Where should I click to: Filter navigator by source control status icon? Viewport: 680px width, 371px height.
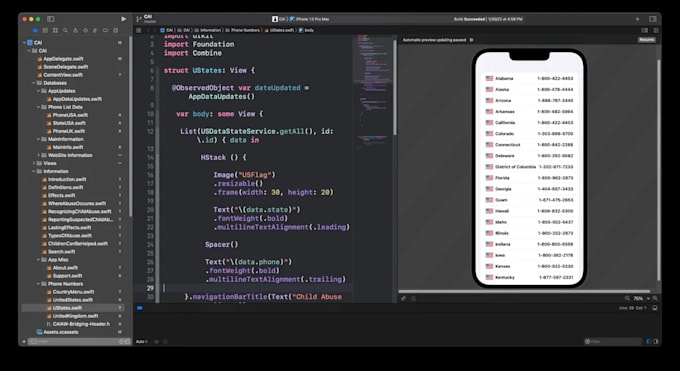127,341
